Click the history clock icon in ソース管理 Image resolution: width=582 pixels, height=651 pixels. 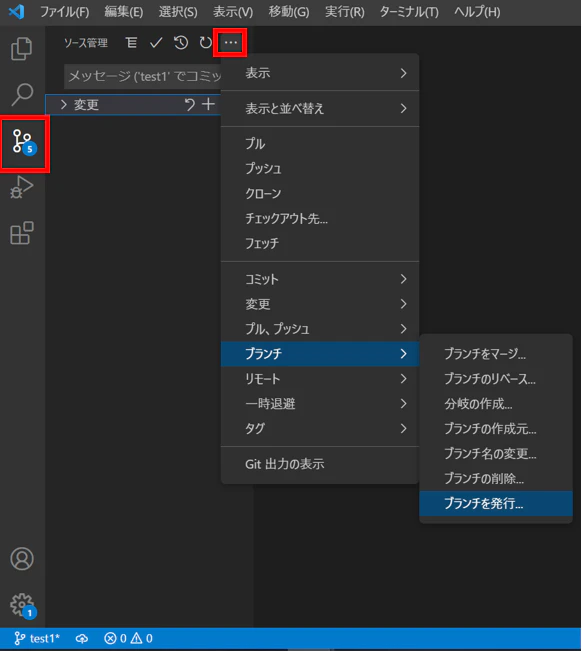(181, 42)
